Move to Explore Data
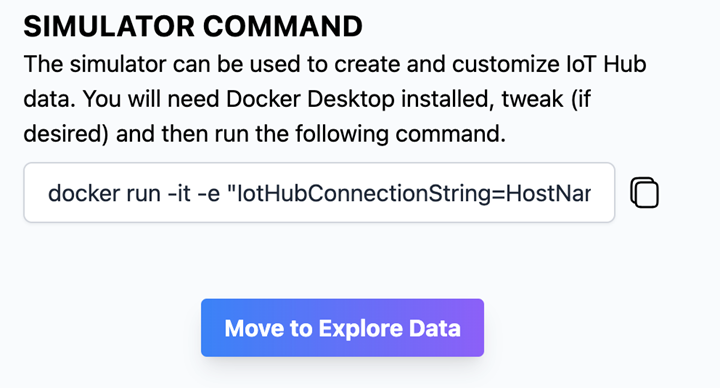This screenshot has height=388, width=720. pos(342,328)
